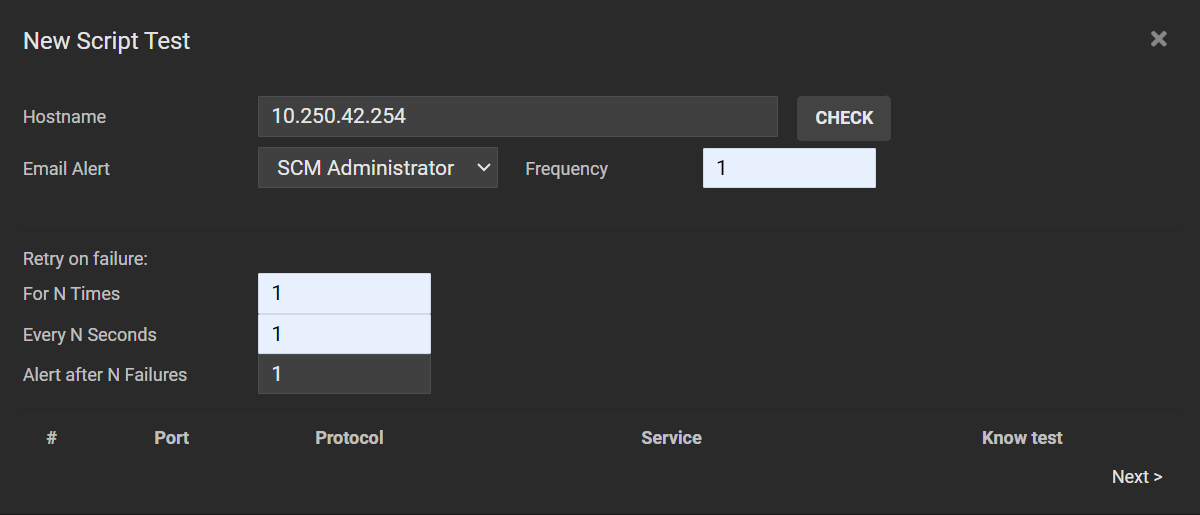Click the Email Alert label
Viewport: 1200px width, 515px height.
(x=66, y=169)
